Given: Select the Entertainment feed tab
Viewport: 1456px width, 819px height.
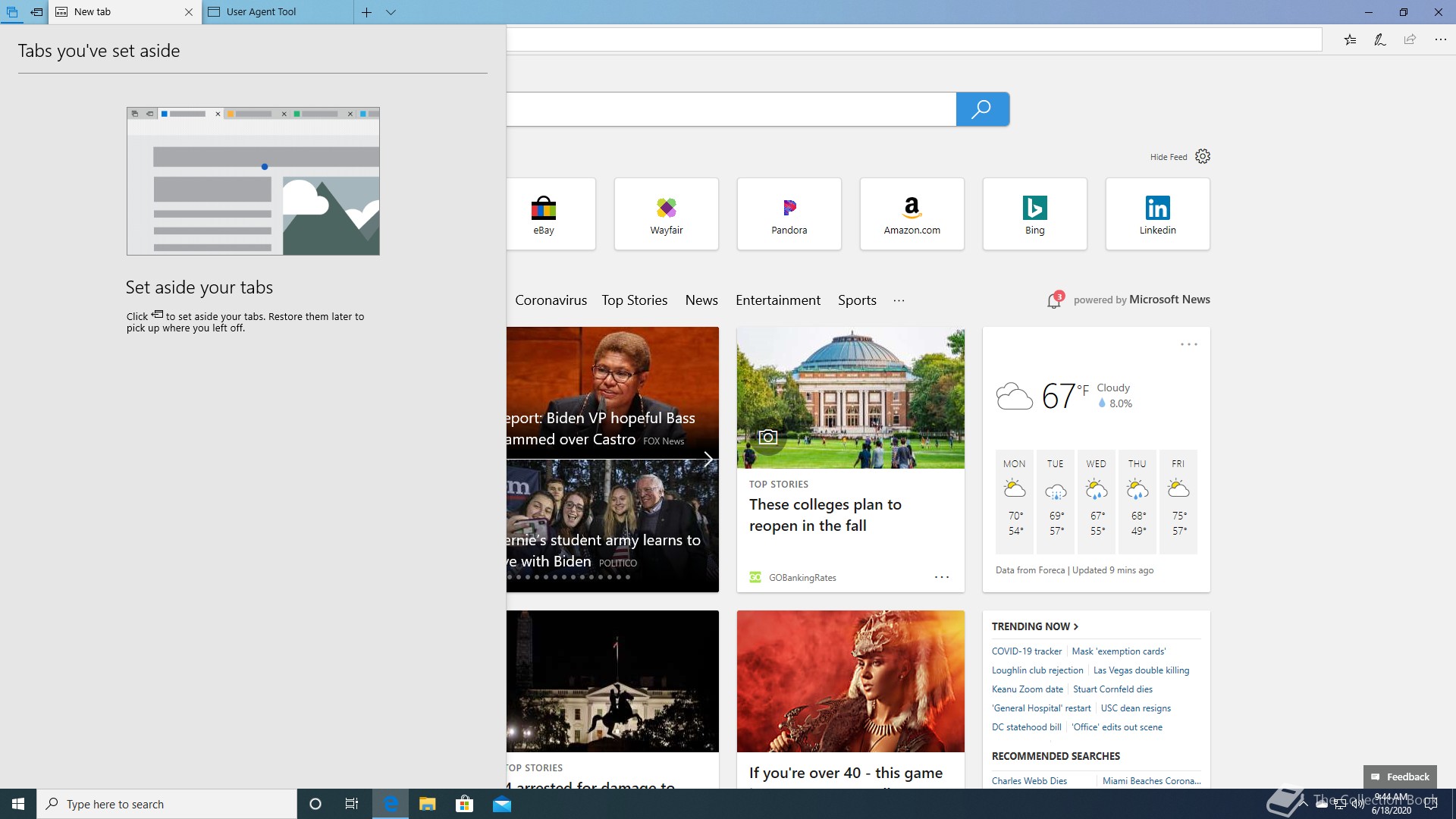Looking at the screenshot, I should pos(777,300).
